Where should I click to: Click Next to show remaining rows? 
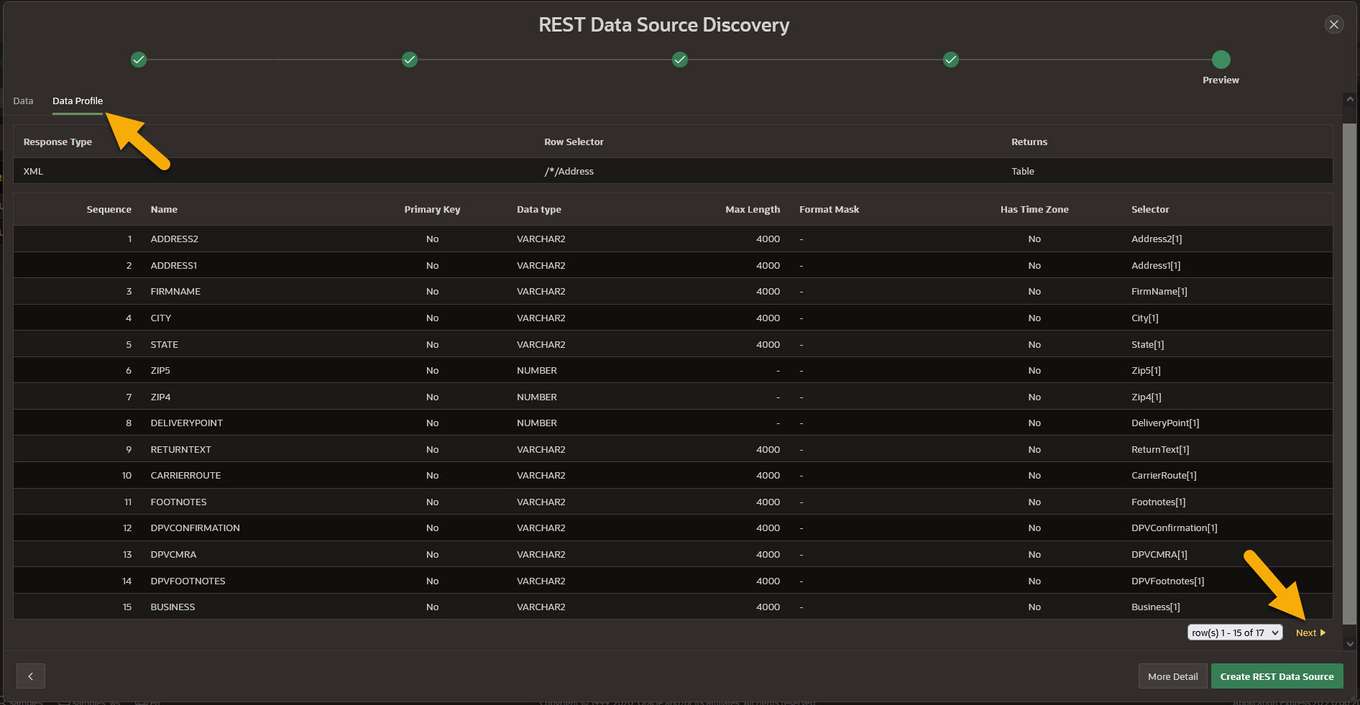tap(1309, 632)
